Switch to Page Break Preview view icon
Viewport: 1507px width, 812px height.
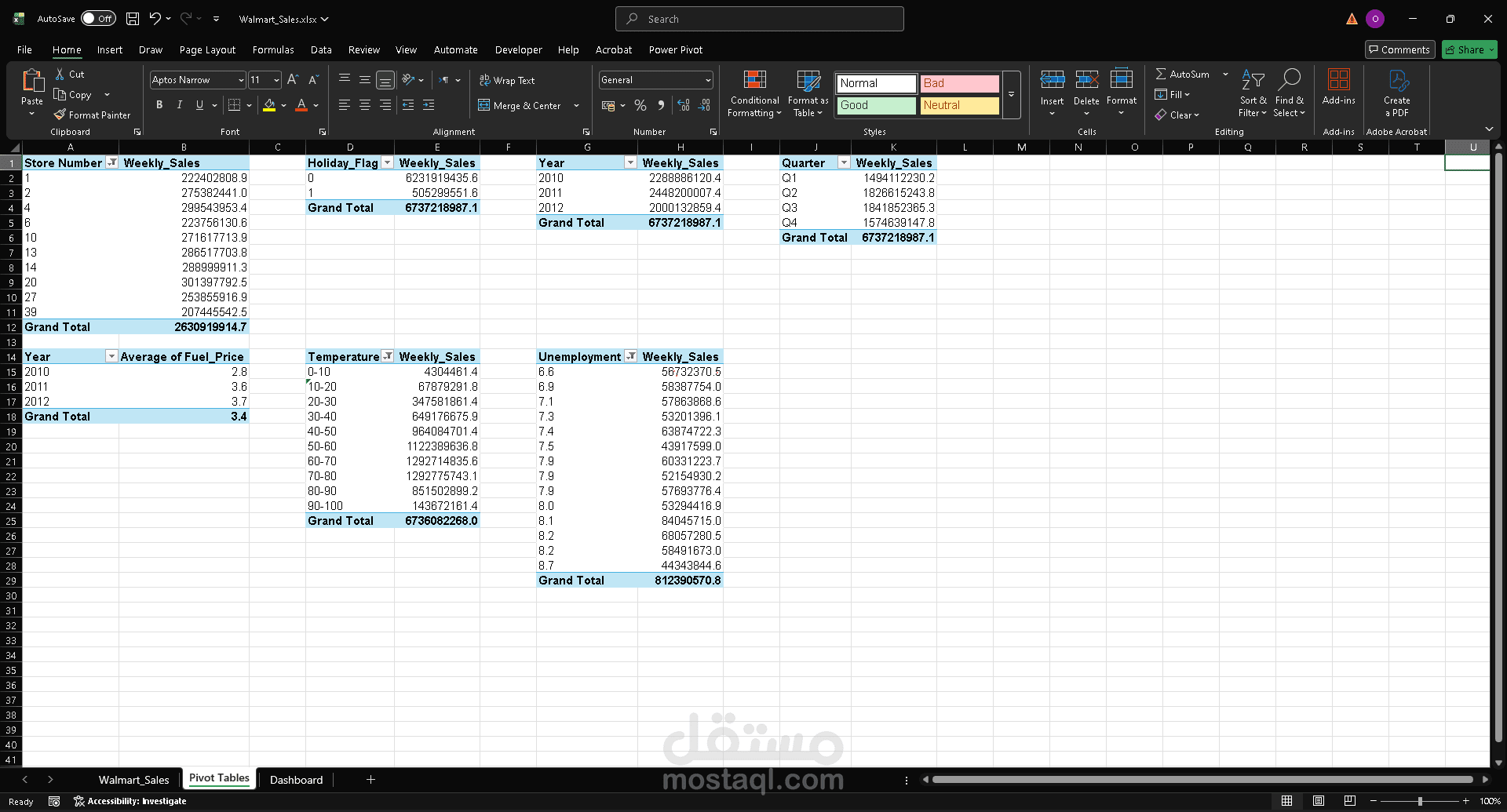[x=1349, y=801]
